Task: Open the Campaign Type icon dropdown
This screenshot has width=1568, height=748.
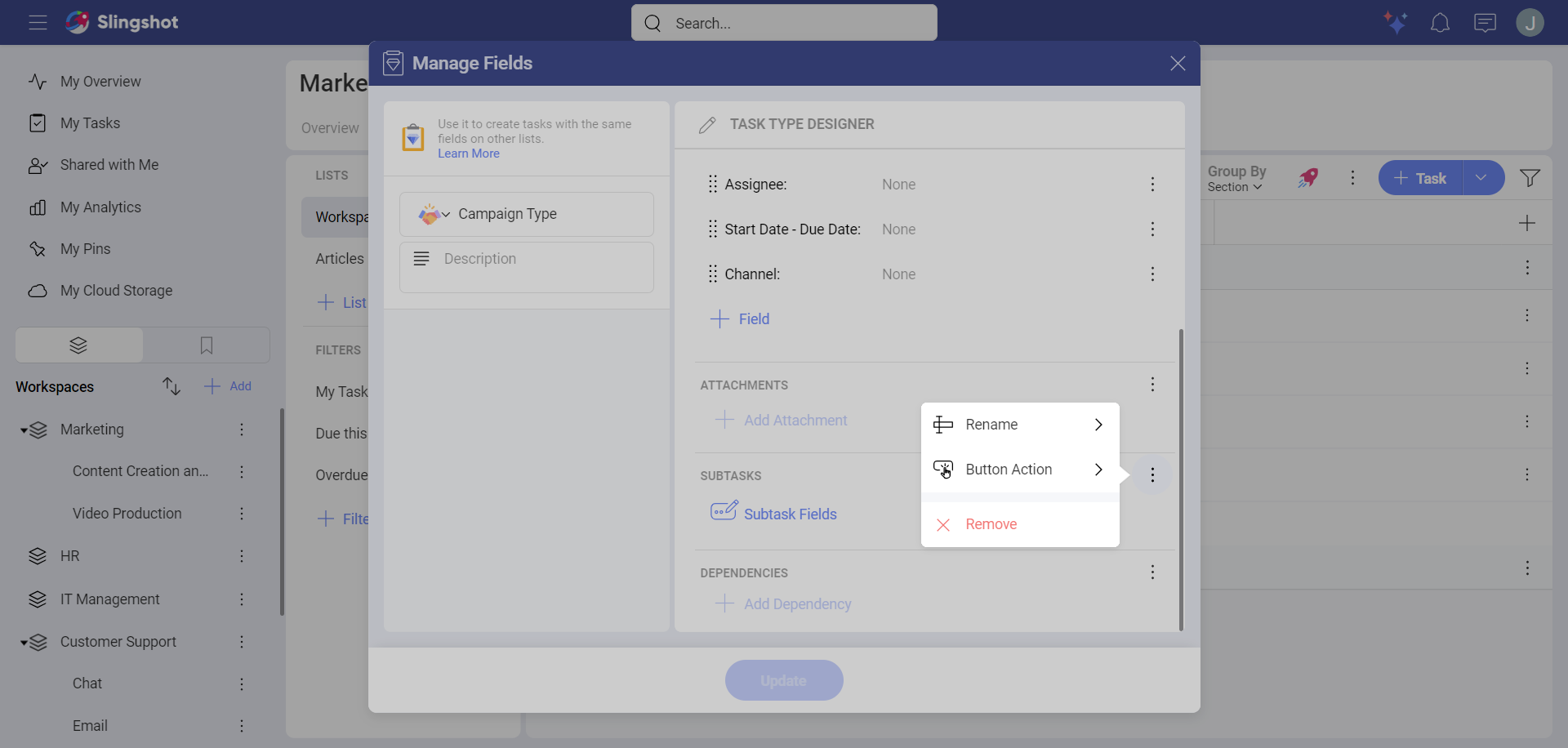Action: tap(434, 214)
